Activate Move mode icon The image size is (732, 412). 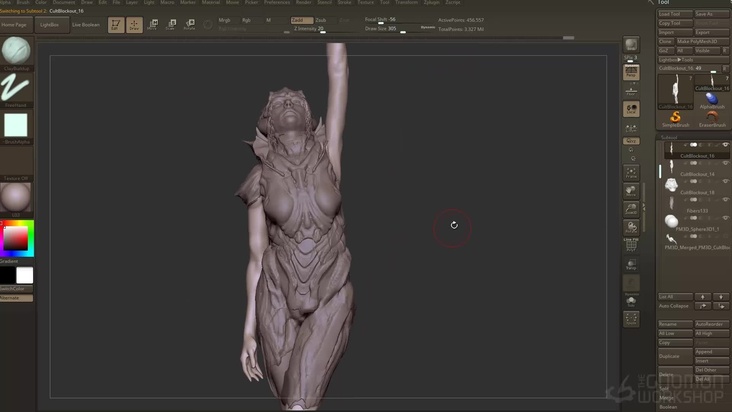[x=152, y=25]
